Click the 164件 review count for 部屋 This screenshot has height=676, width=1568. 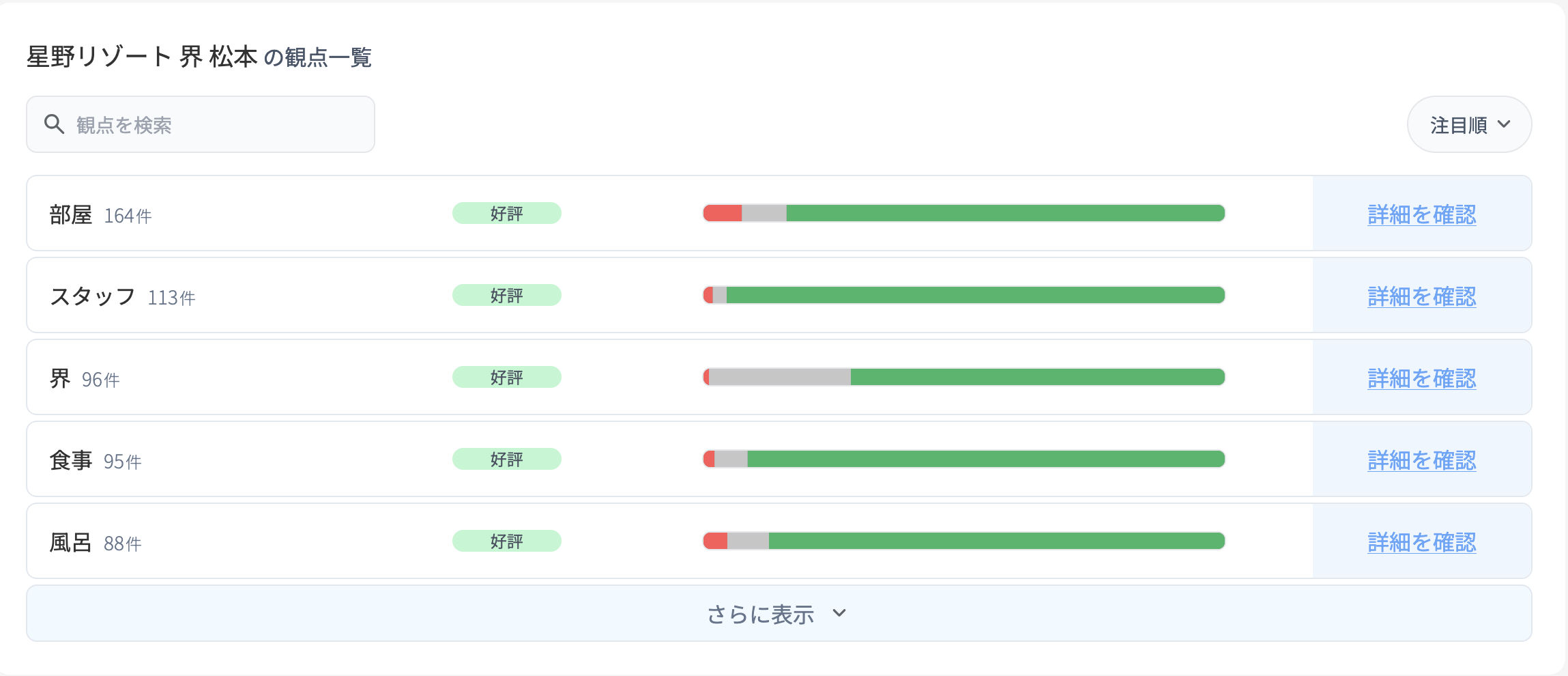(128, 216)
